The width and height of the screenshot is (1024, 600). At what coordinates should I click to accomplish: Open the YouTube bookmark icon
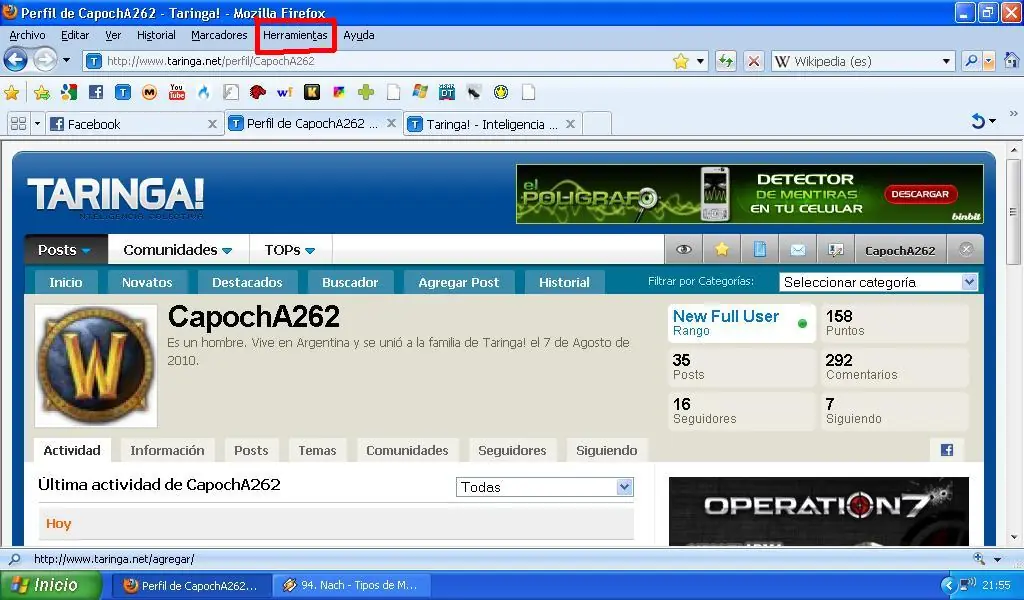tap(176, 92)
